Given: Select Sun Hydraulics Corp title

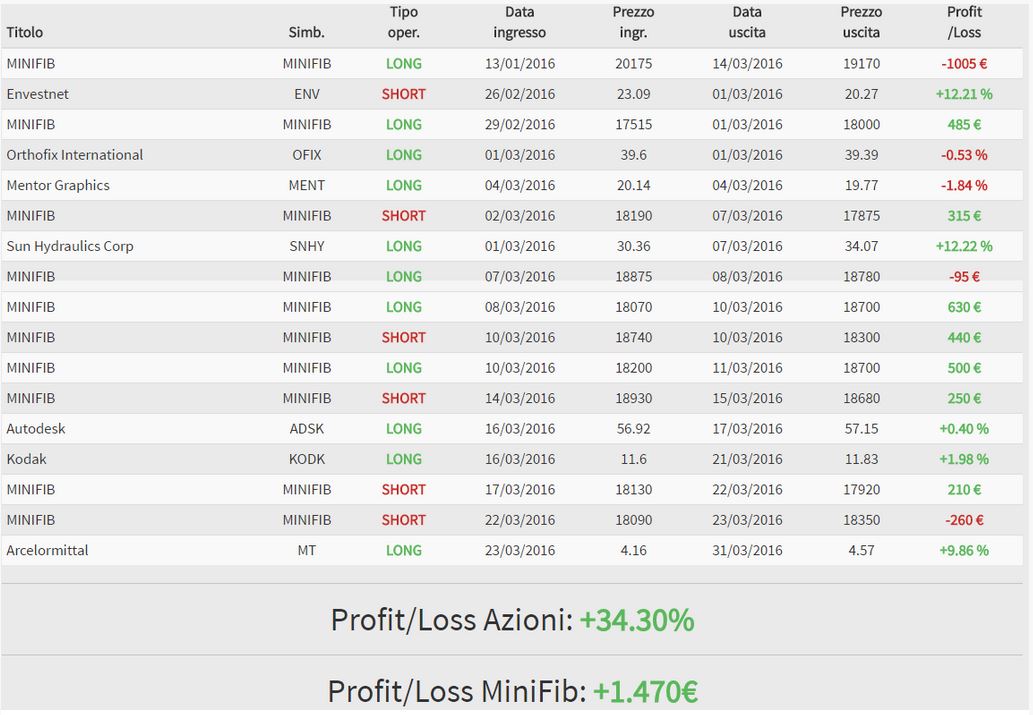Looking at the screenshot, I should (70, 246).
